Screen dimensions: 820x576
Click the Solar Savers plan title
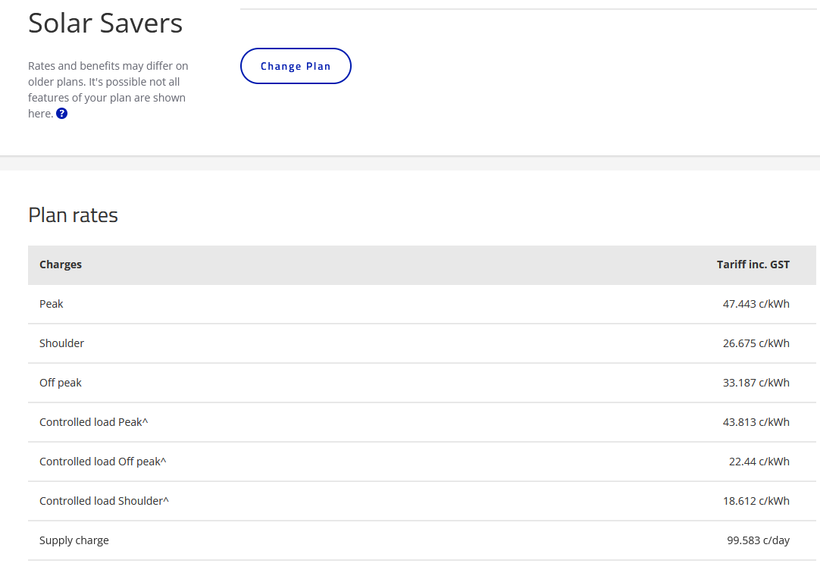pos(105,23)
